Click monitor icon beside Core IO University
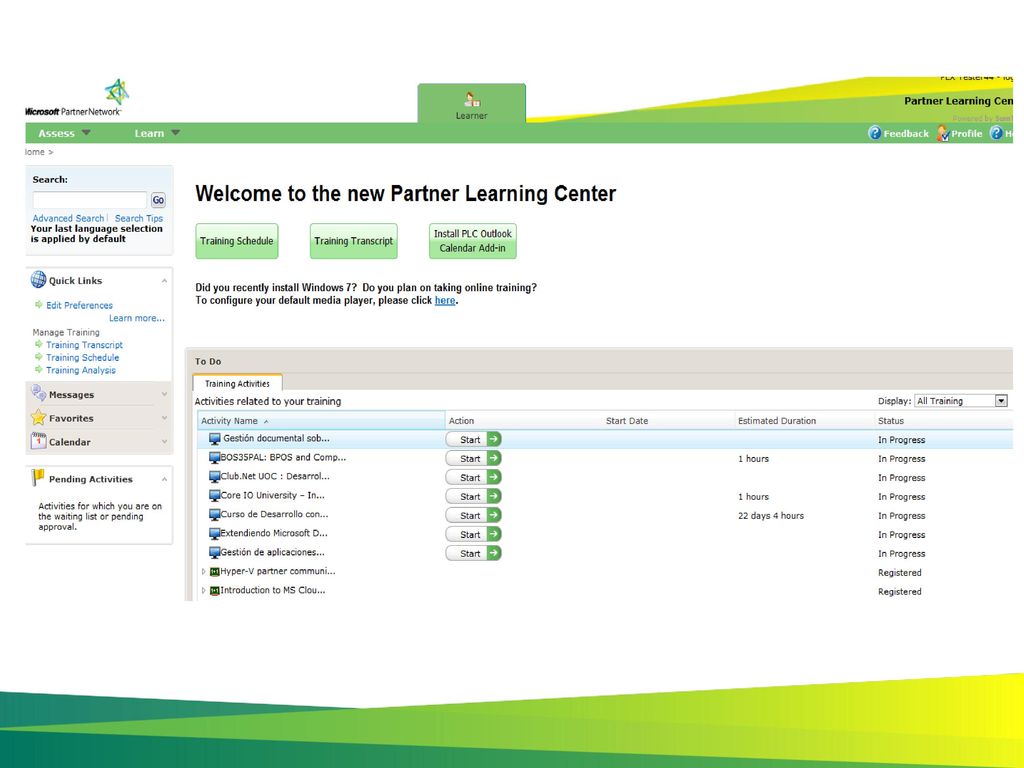Screen dimensions: 1024x768 pos(215,496)
